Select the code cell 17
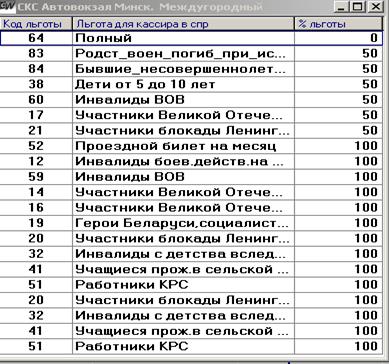389x364 pixels. (36, 115)
